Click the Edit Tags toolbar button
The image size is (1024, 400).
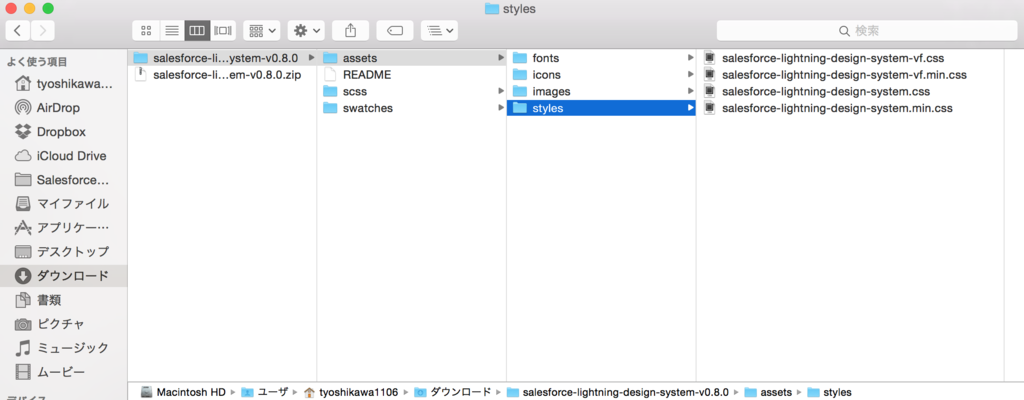pyautogui.click(x=394, y=30)
